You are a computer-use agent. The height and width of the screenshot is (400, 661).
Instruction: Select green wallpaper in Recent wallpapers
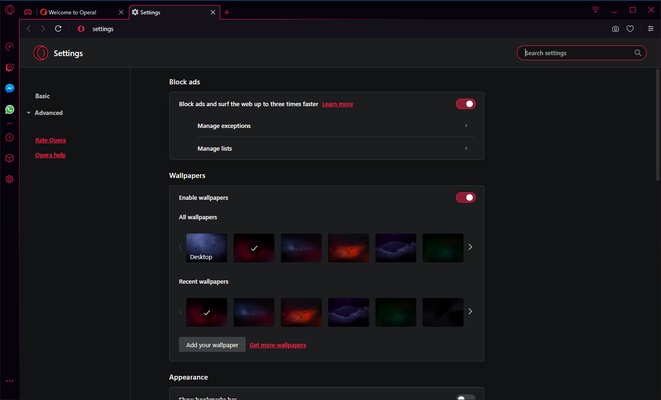pyautogui.click(x=395, y=312)
